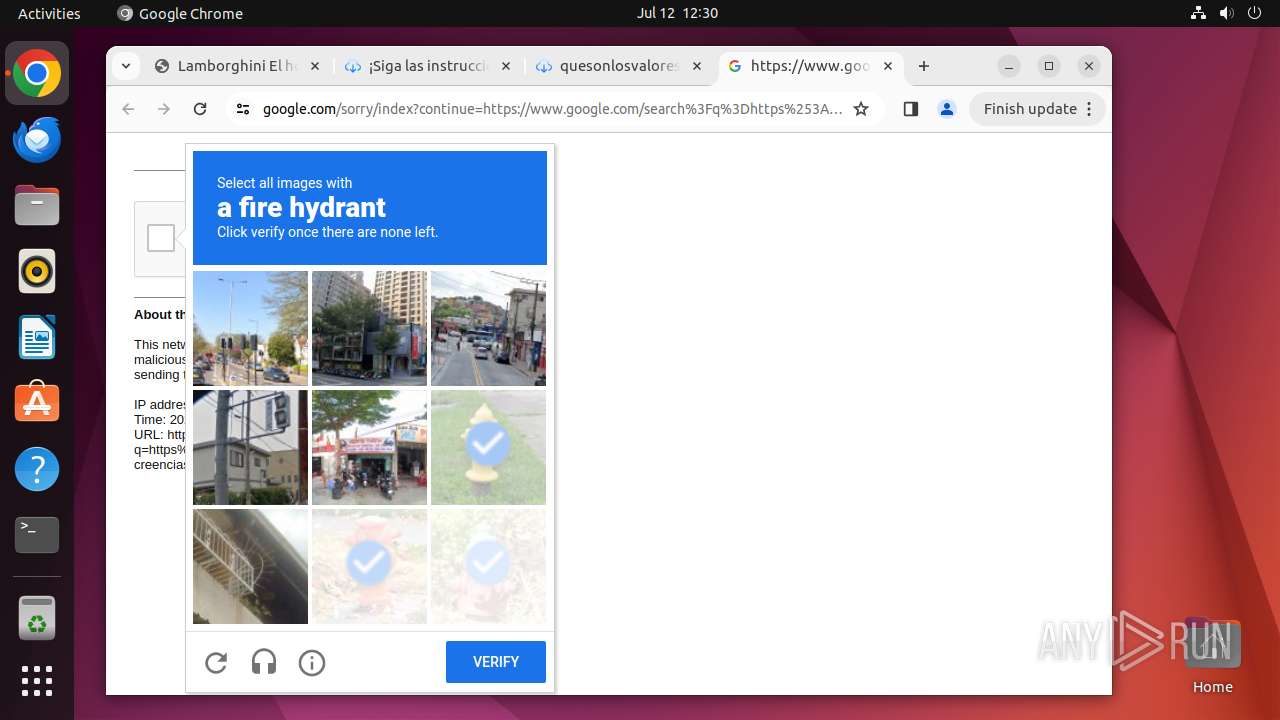The height and width of the screenshot is (720, 1280).
Task: Open Ubuntu Software from the dock
Action: coord(37,403)
